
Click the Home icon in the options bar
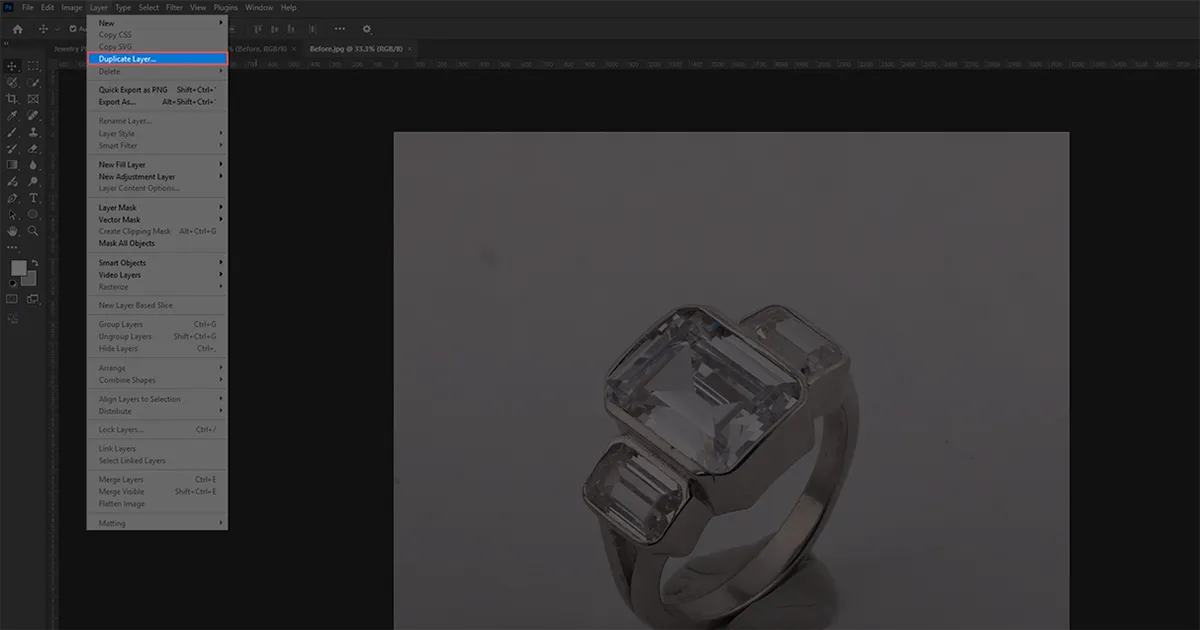[x=17, y=29]
